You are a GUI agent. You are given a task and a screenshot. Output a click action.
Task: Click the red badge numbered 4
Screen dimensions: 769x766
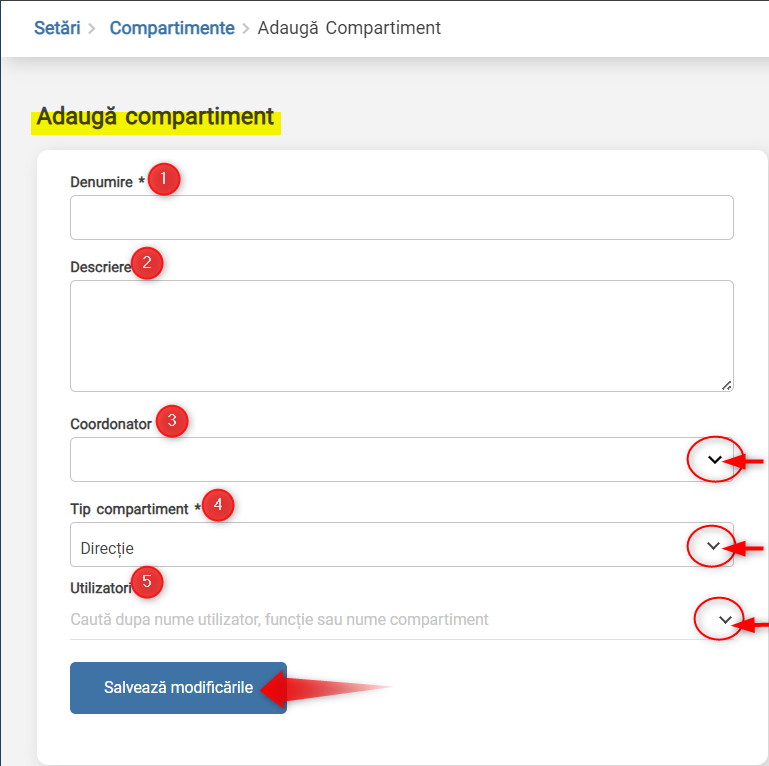click(x=218, y=505)
